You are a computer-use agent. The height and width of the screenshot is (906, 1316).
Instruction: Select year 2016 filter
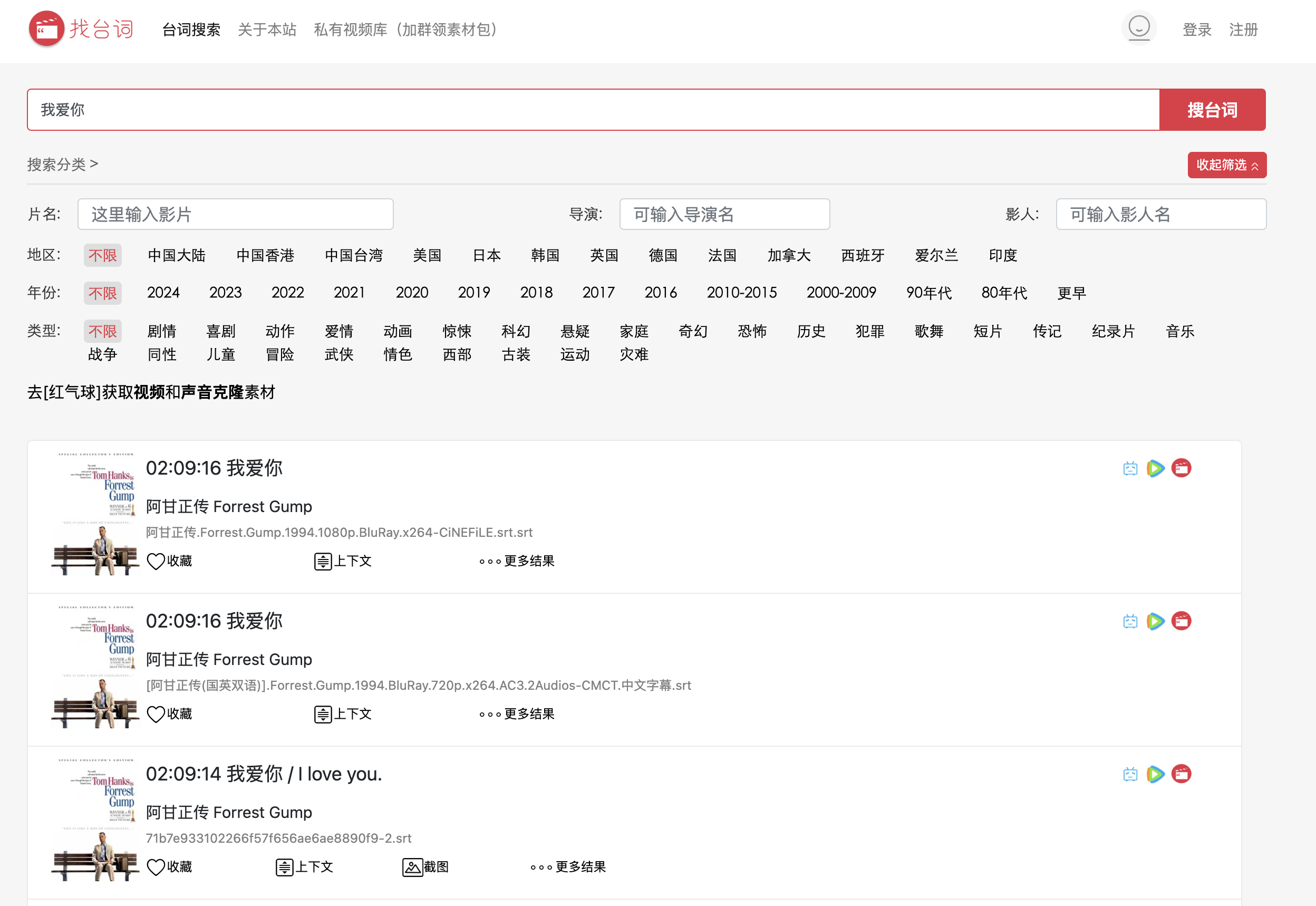tap(661, 293)
